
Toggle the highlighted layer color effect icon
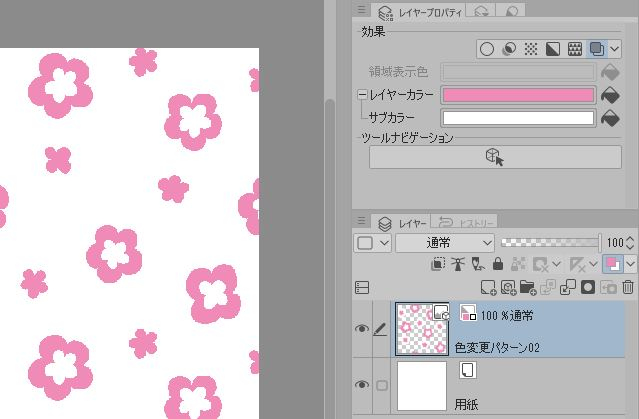pyautogui.click(x=597, y=49)
